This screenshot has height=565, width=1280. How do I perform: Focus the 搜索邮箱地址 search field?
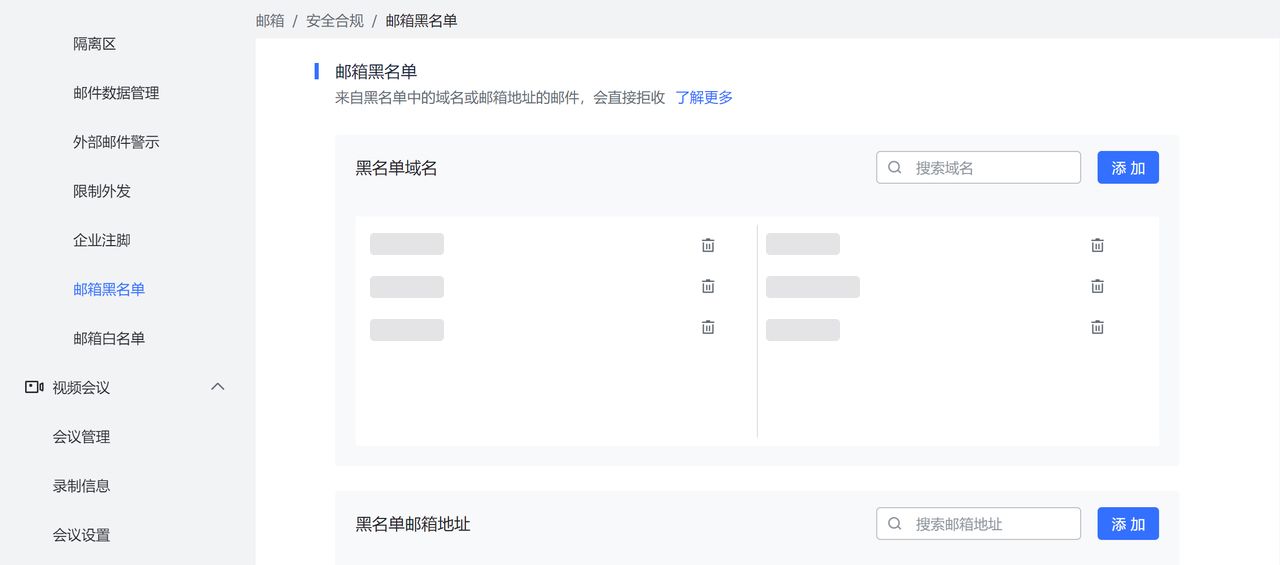click(x=990, y=524)
